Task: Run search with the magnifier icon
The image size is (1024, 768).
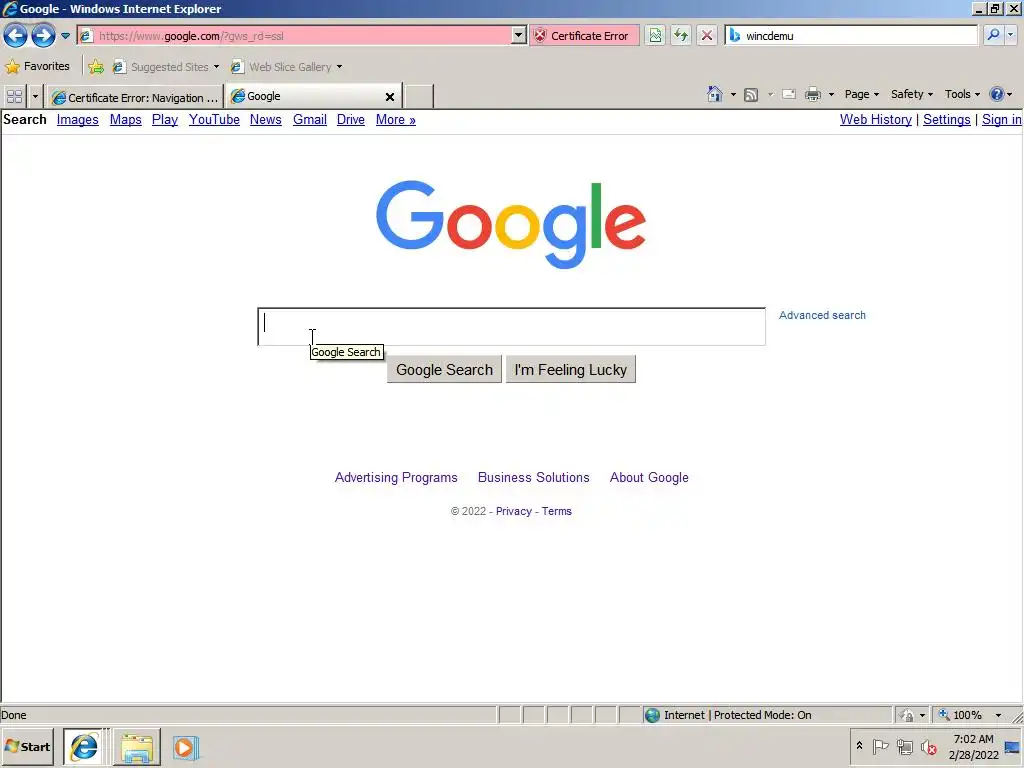Action: click(993, 35)
